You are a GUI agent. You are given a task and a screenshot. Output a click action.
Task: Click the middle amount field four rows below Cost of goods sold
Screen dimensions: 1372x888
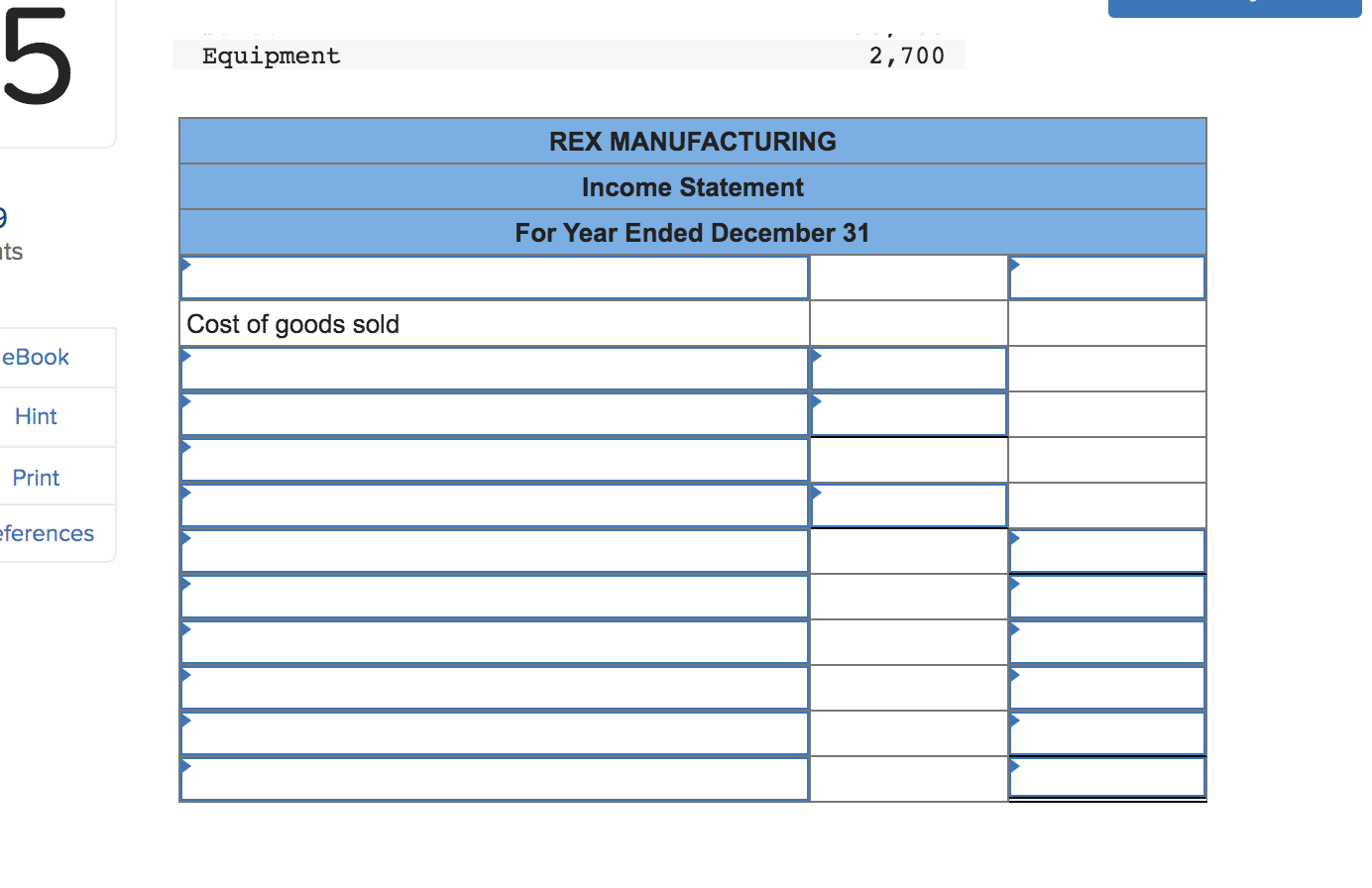coord(909,505)
